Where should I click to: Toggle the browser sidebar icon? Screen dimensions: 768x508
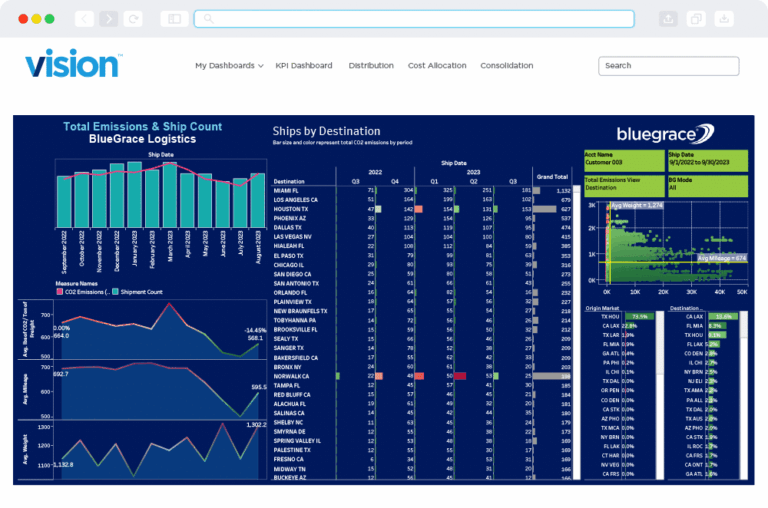(x=174, y=19)
